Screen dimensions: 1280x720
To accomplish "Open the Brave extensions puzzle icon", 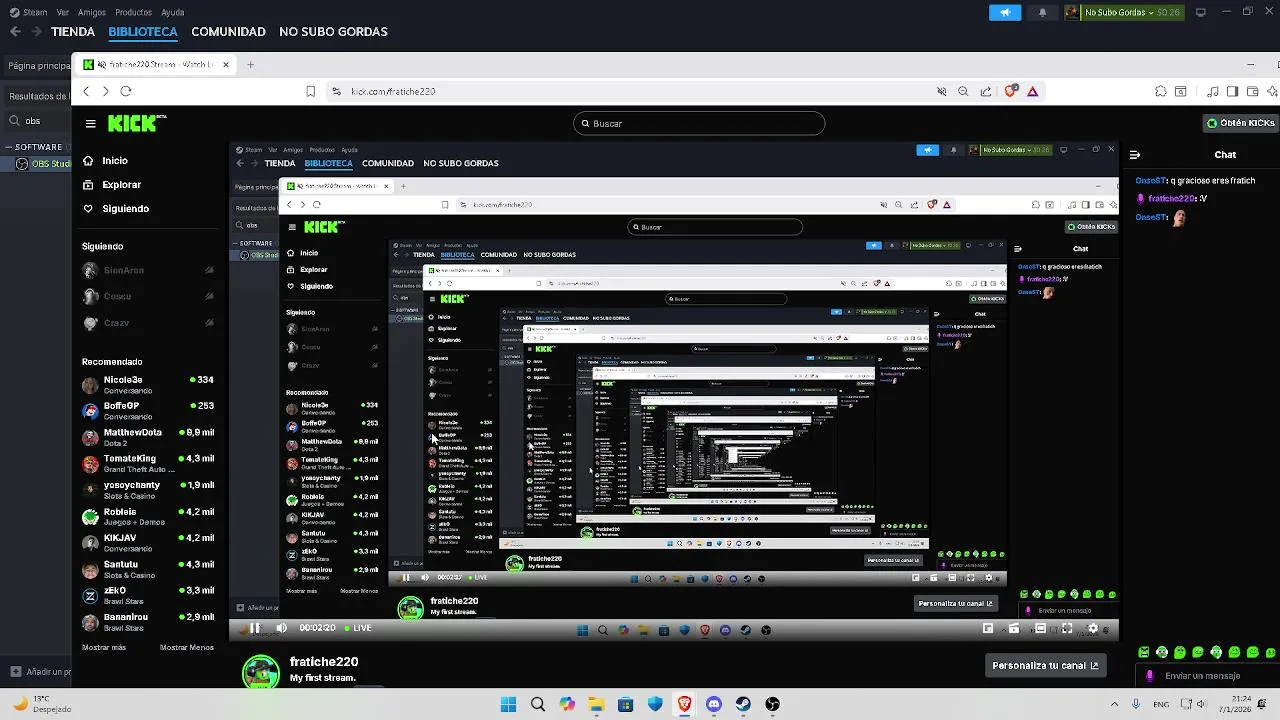I will click(1161, 91).
